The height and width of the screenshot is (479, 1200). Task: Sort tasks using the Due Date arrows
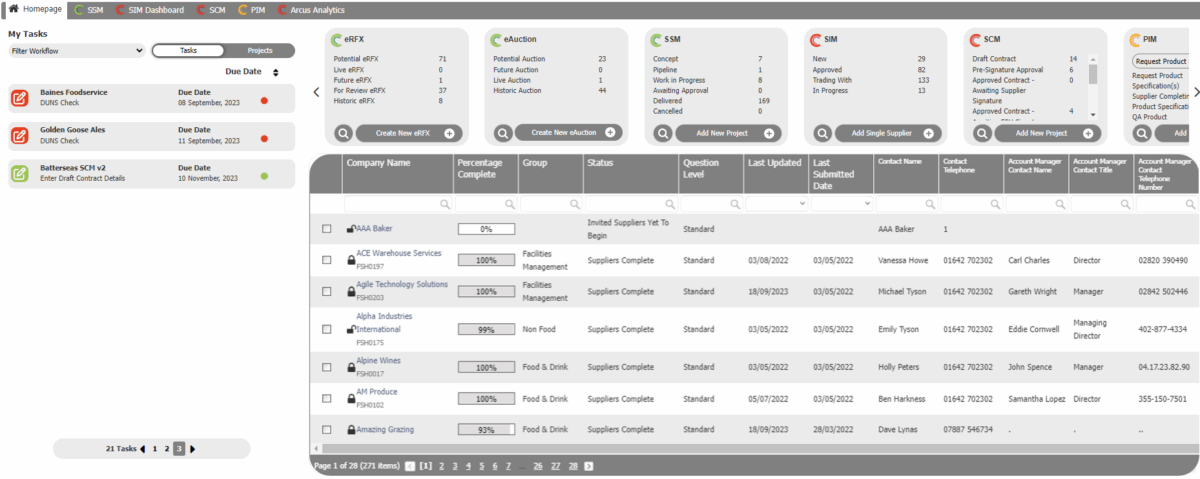point(275,72)
